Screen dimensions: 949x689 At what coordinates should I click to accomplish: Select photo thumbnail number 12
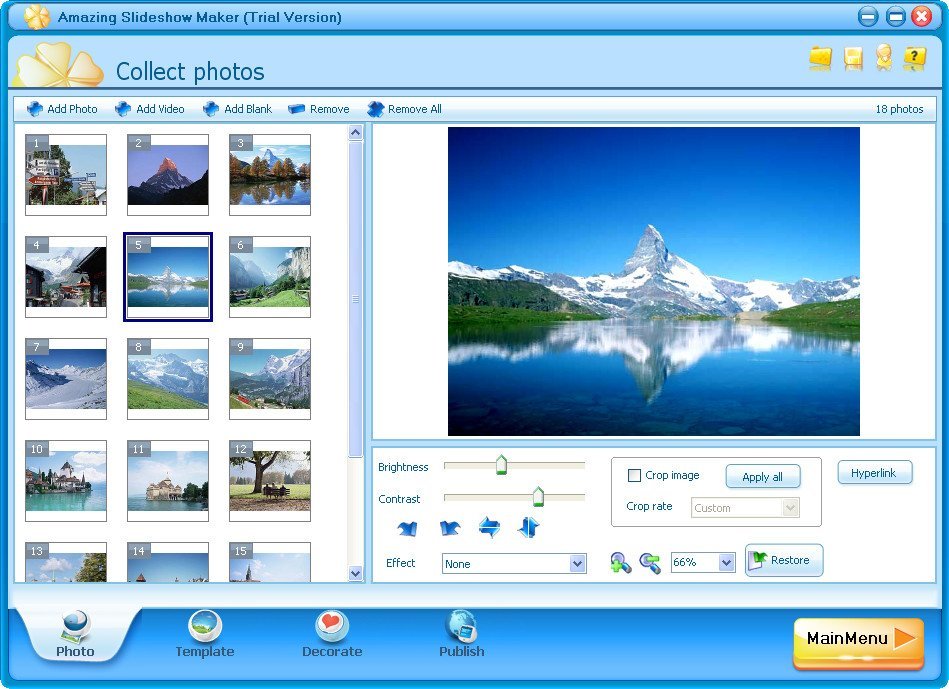tap(269, 481)
